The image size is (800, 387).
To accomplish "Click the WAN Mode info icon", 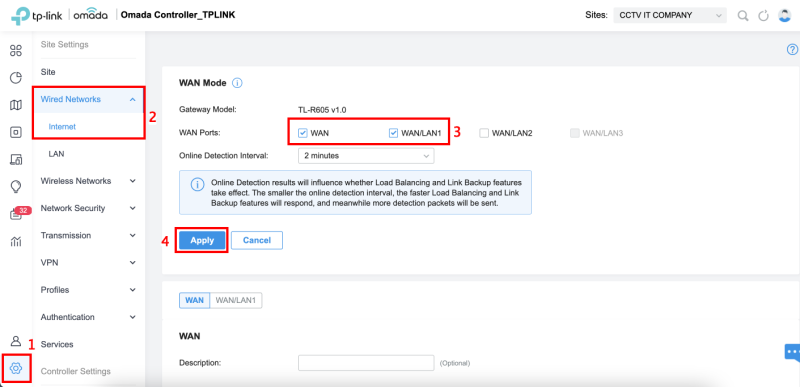I will (x=237, y=83).
